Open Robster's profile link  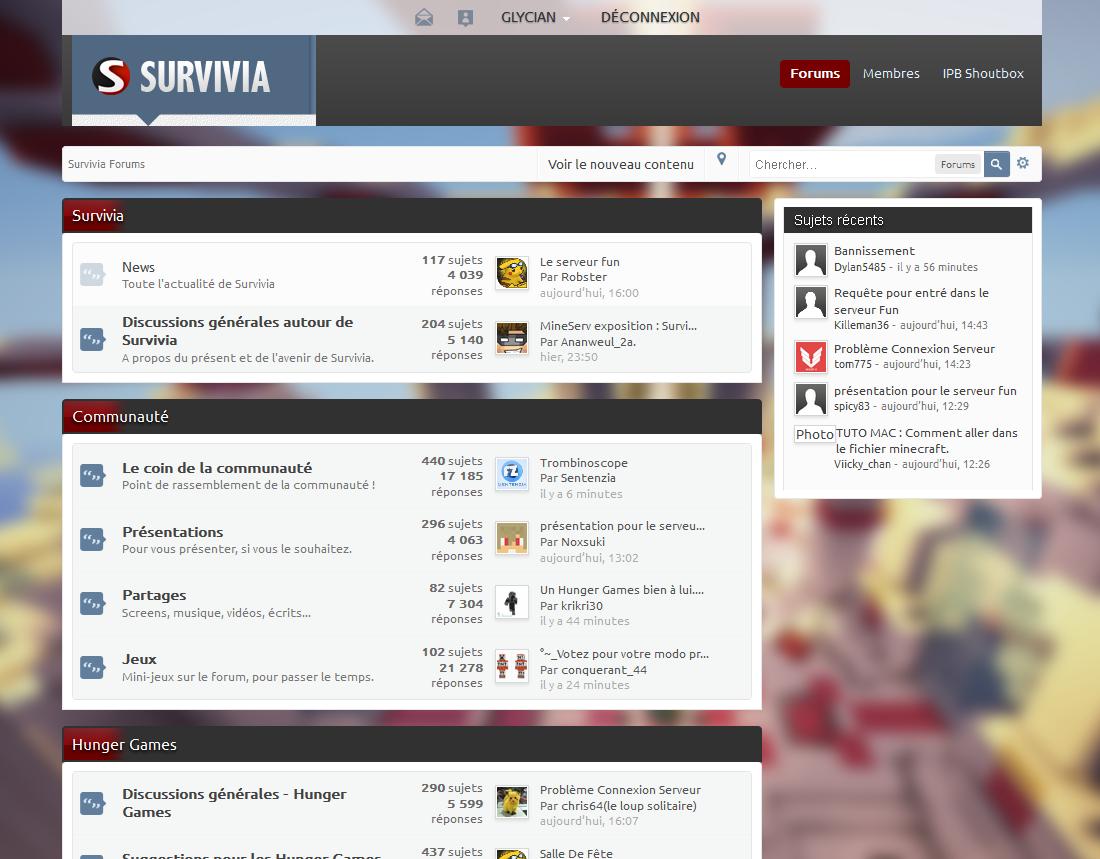(584, 277)
